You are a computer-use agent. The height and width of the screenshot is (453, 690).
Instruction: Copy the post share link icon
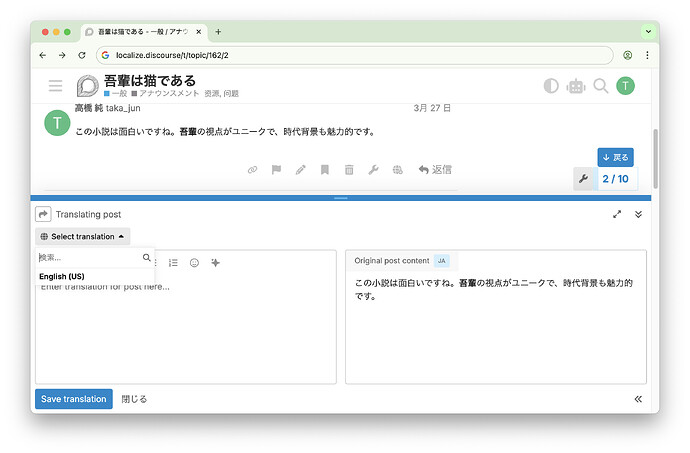click(x=252, y=169)
